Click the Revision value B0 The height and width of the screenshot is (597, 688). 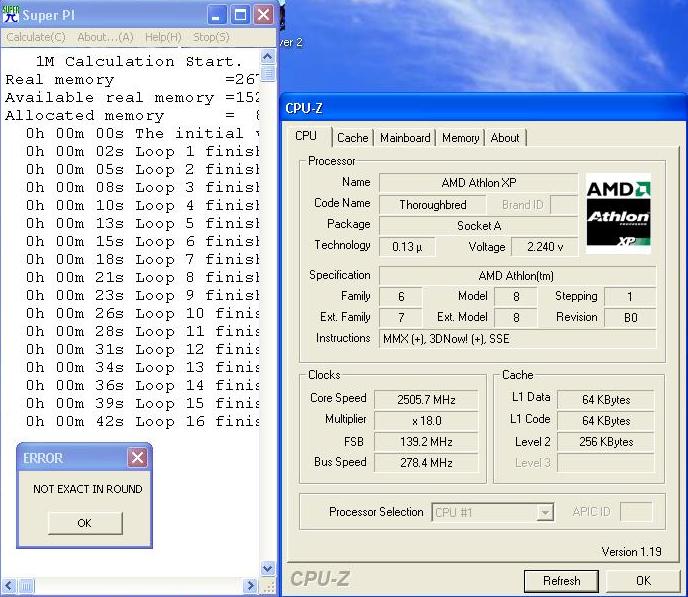(630, 318)
